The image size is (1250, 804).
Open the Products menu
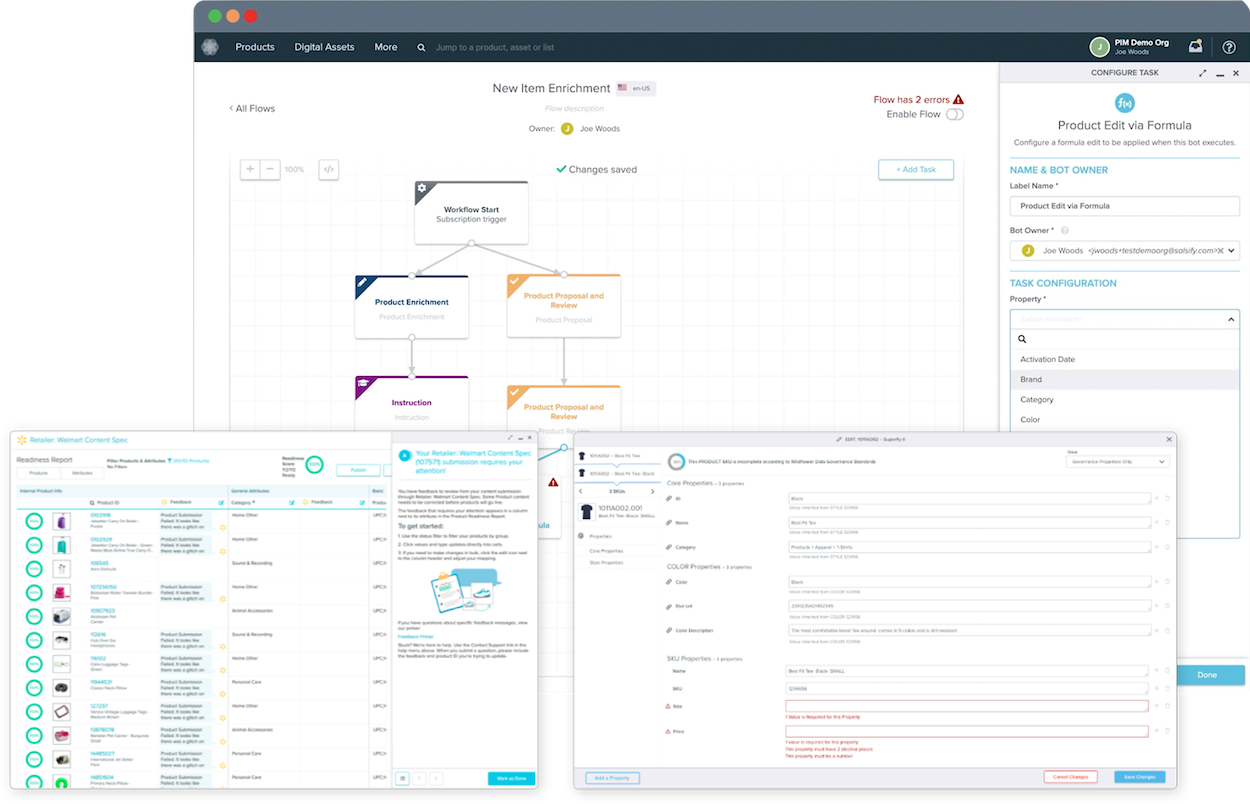(255, 47)
